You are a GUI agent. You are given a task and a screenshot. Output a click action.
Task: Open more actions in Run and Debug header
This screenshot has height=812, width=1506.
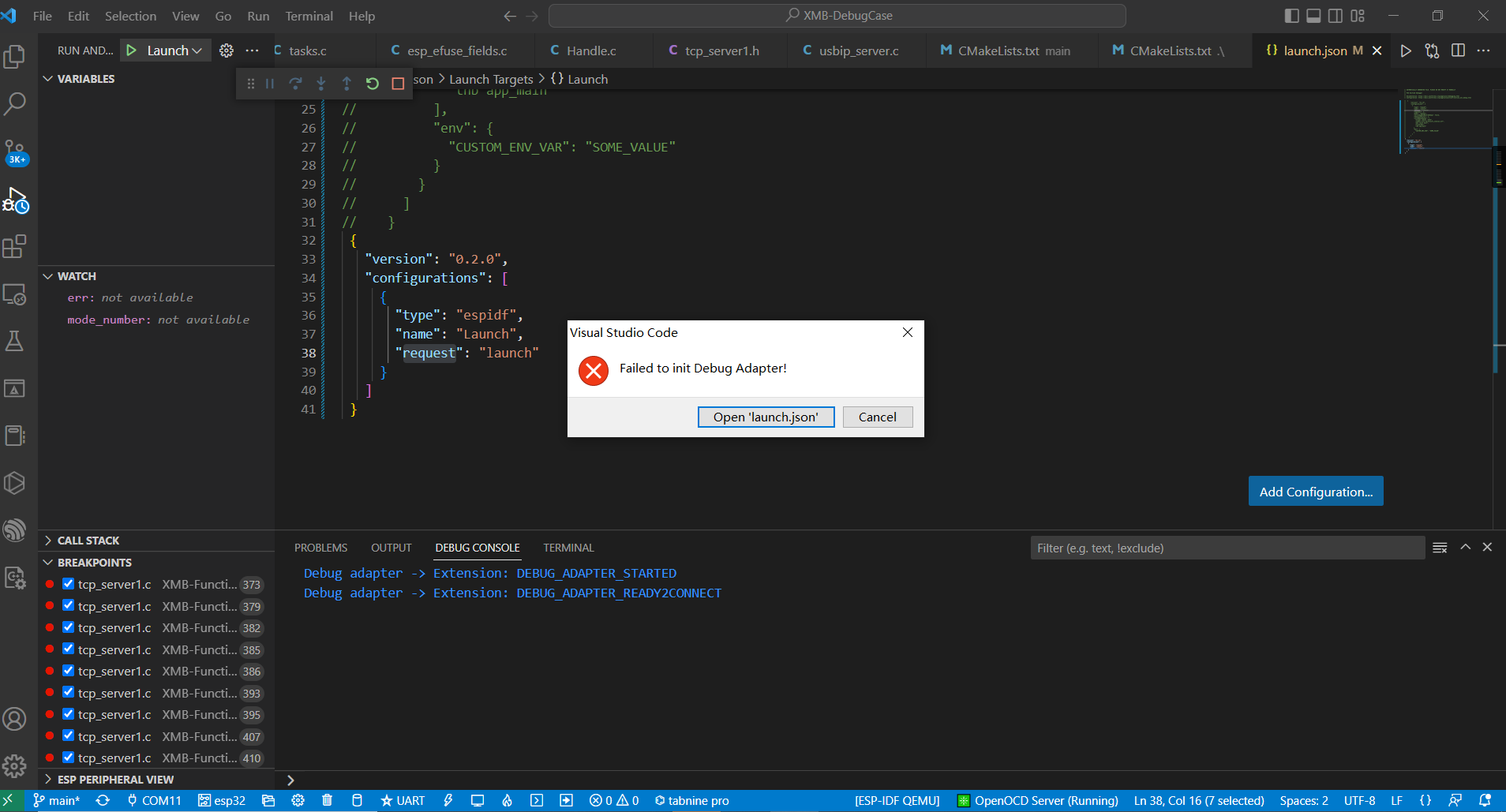point(252,51)
